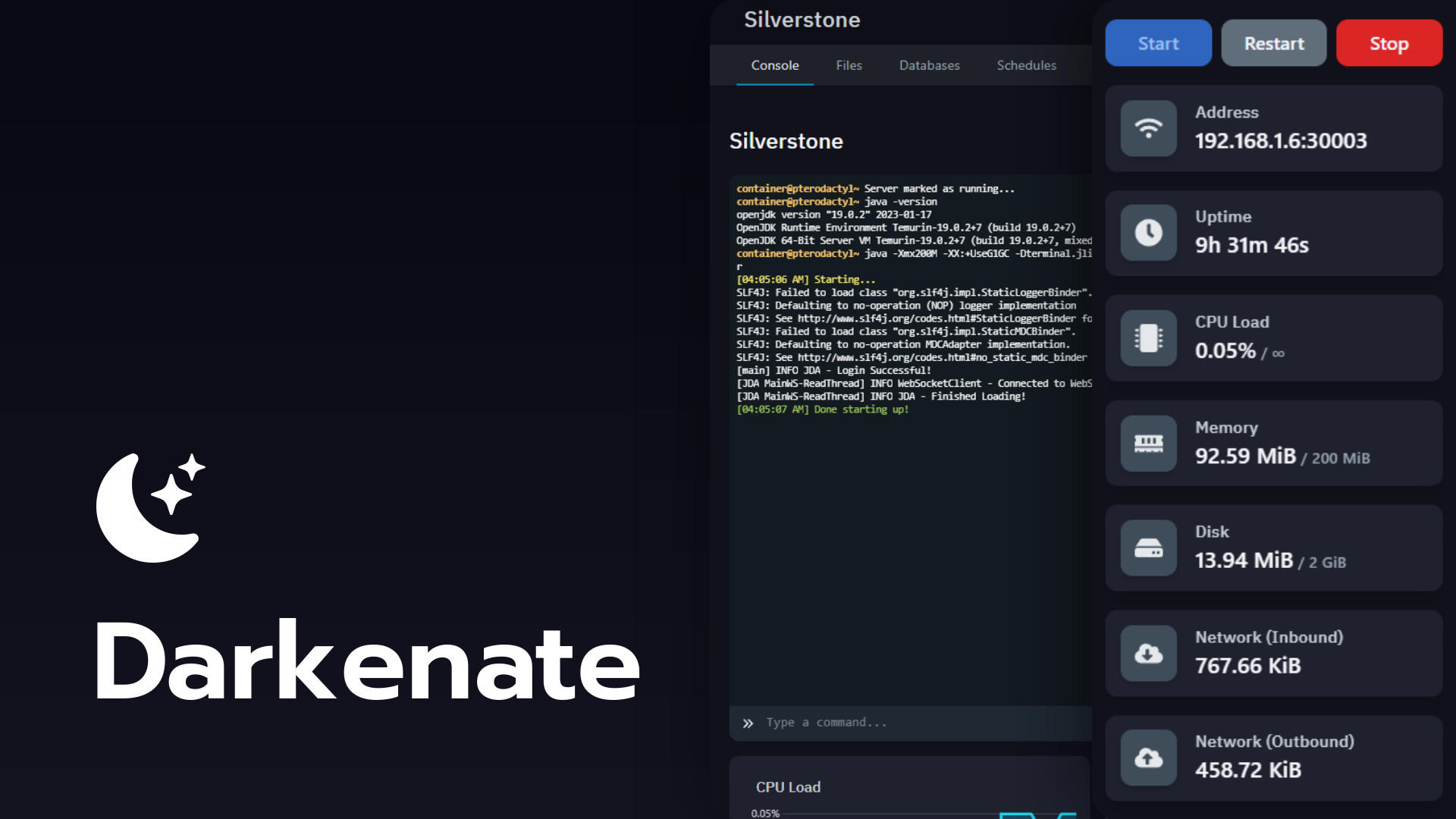The height and width of the screenshot is (819, 1456).
Task: Click the memory RAM icon
Action: click(x=1148, y=444)
